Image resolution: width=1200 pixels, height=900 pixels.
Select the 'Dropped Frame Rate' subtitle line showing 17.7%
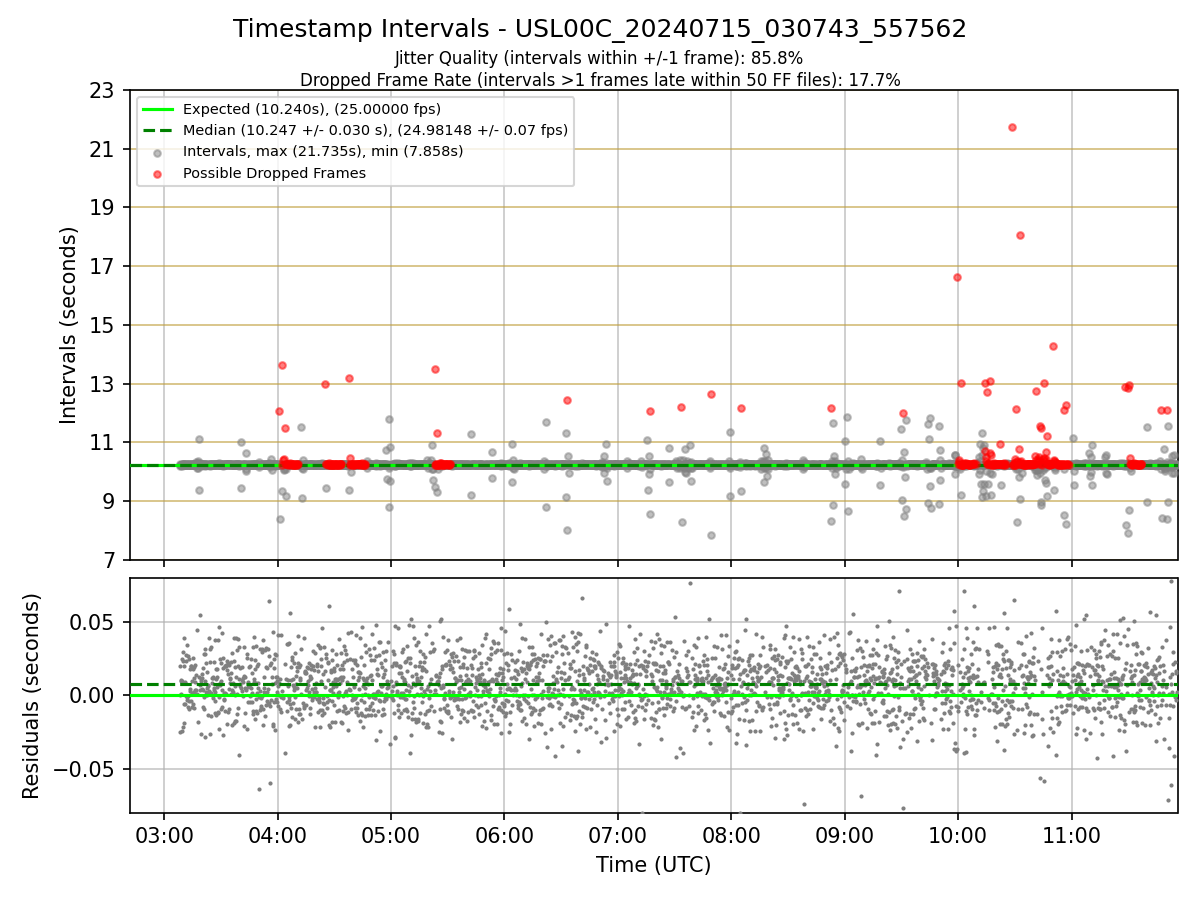click(x=600, y=80)
